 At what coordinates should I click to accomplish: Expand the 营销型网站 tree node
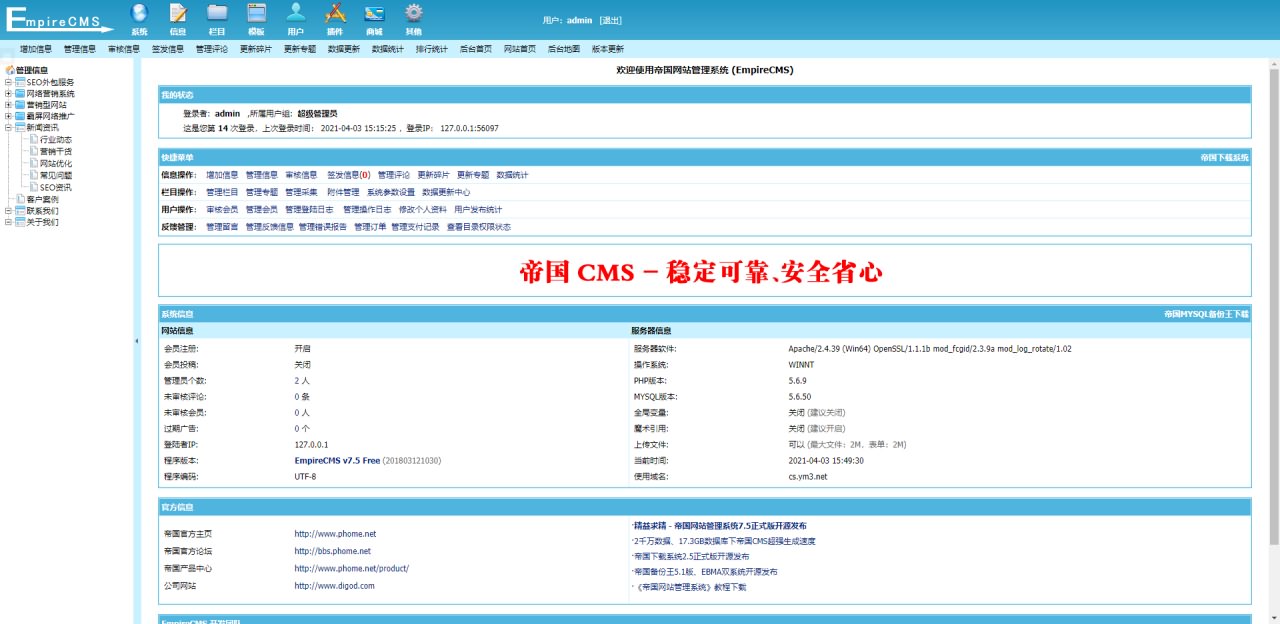pyautogui.click(x=8, y=105)
